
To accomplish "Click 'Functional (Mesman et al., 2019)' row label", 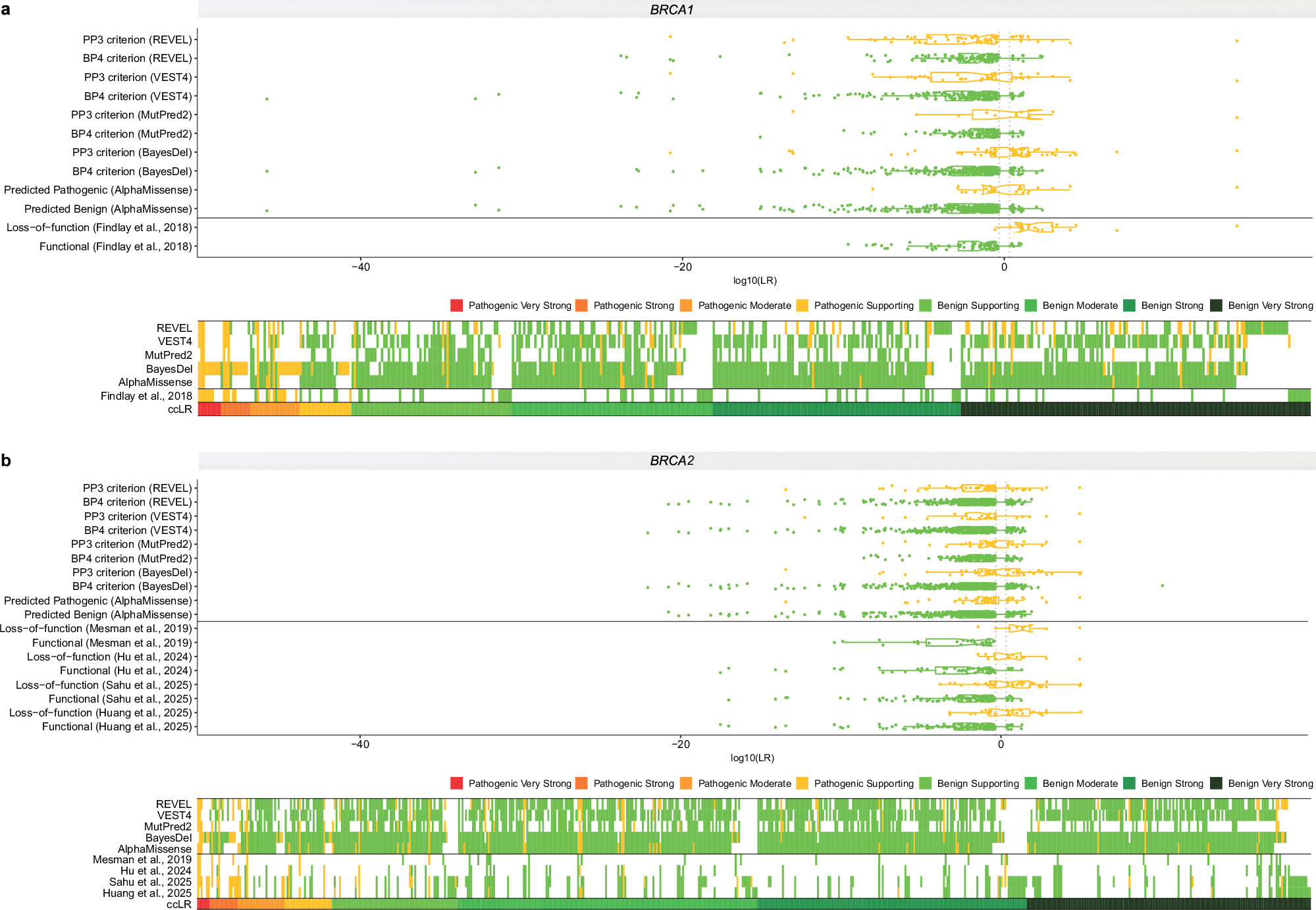I will [112, 643].
